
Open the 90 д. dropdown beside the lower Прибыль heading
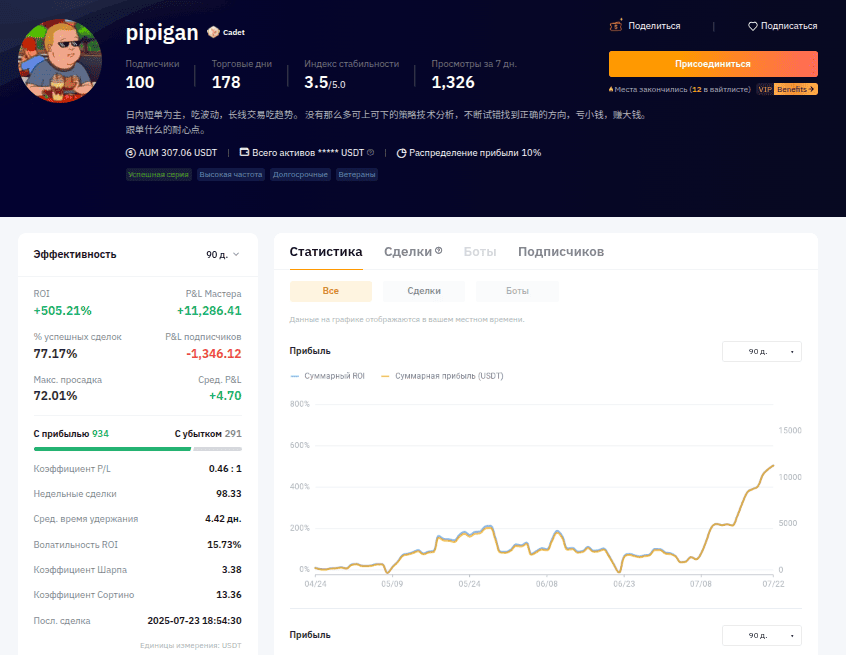tap(762, 636)
